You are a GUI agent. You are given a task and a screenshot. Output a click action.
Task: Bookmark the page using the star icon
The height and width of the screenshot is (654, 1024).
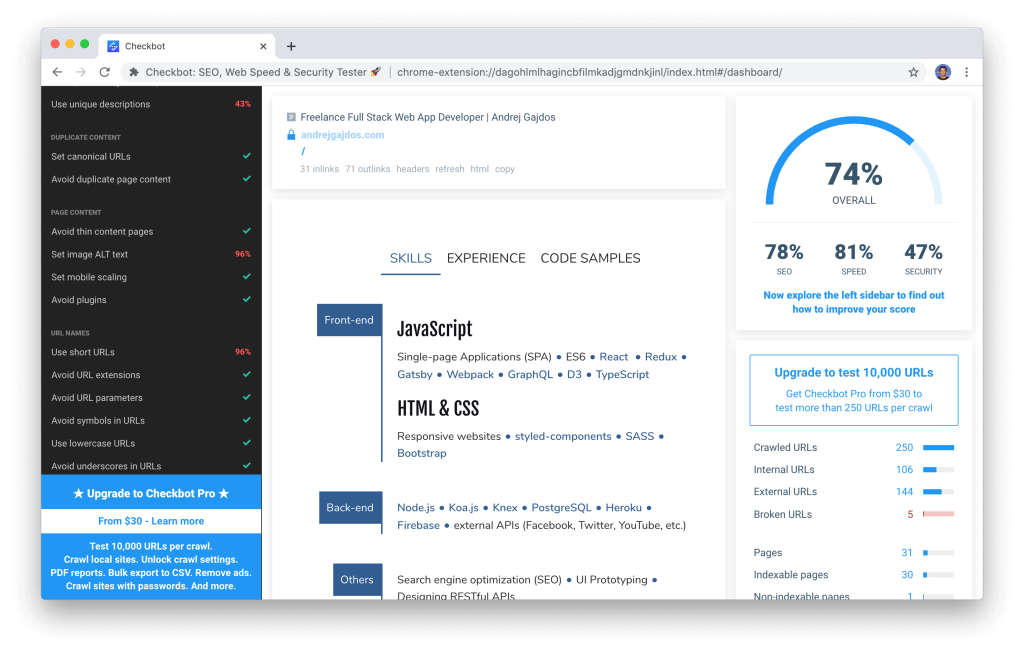[x=914, y=71]
